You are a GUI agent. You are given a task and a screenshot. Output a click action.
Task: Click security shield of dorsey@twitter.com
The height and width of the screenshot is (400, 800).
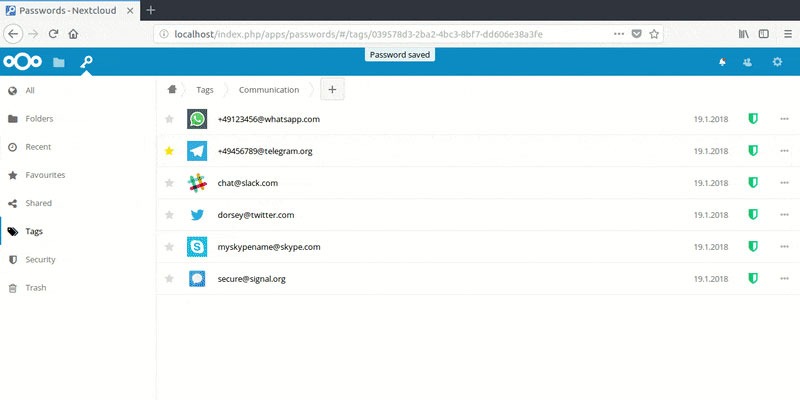pos(753,214)
